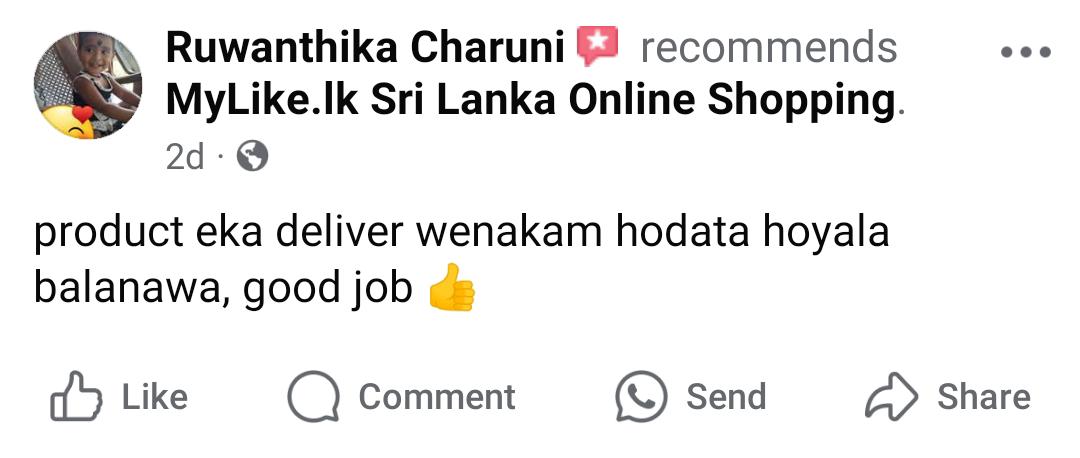Click the good job text in review
The image size is (1080, 458).
[328, 289]
